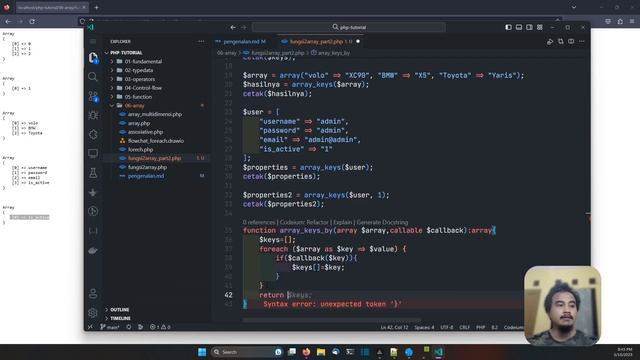
Task: Open Windows Start menu in taskbar
Action: click(x=202, y=352)
